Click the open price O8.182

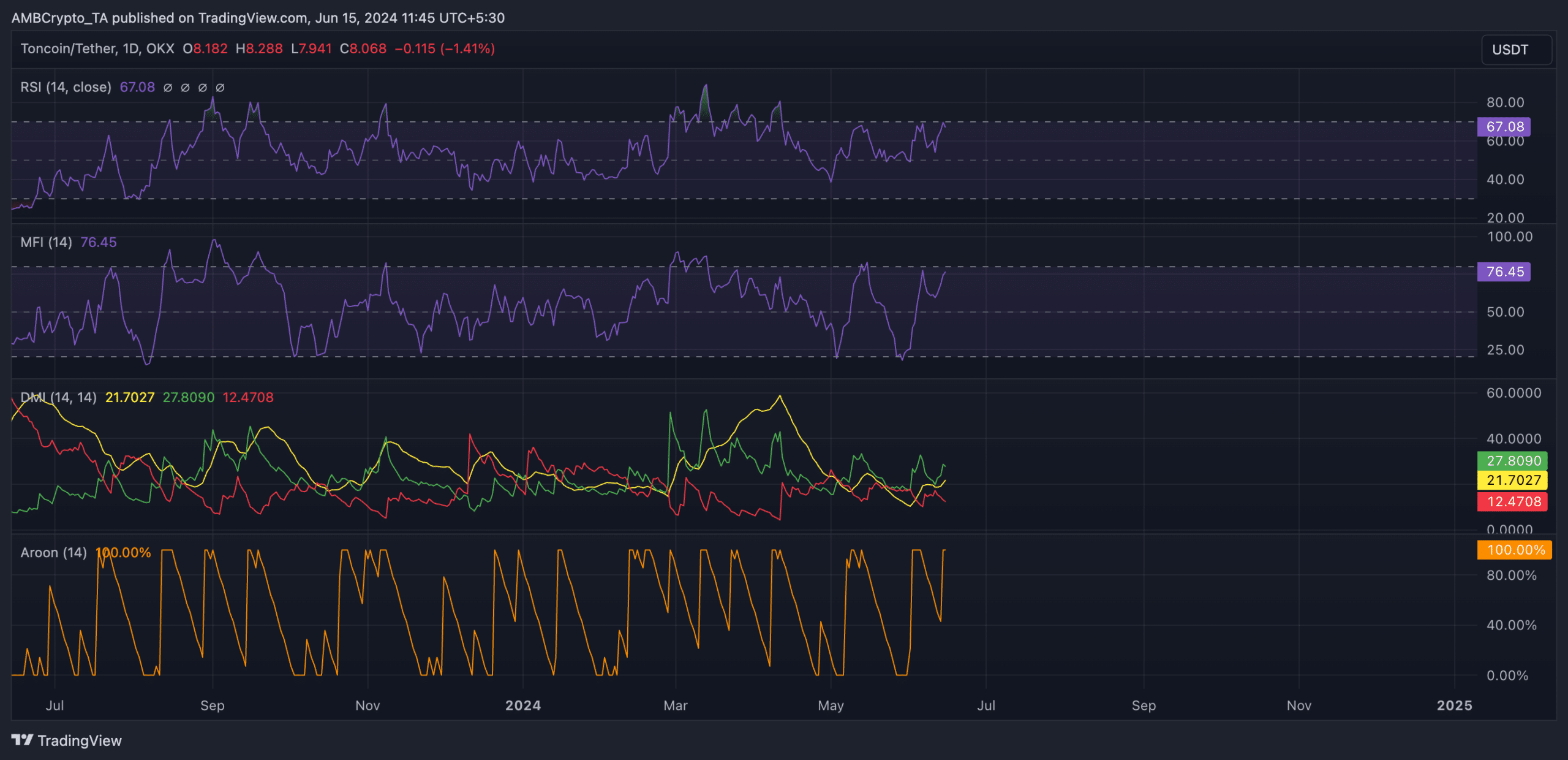205,48
